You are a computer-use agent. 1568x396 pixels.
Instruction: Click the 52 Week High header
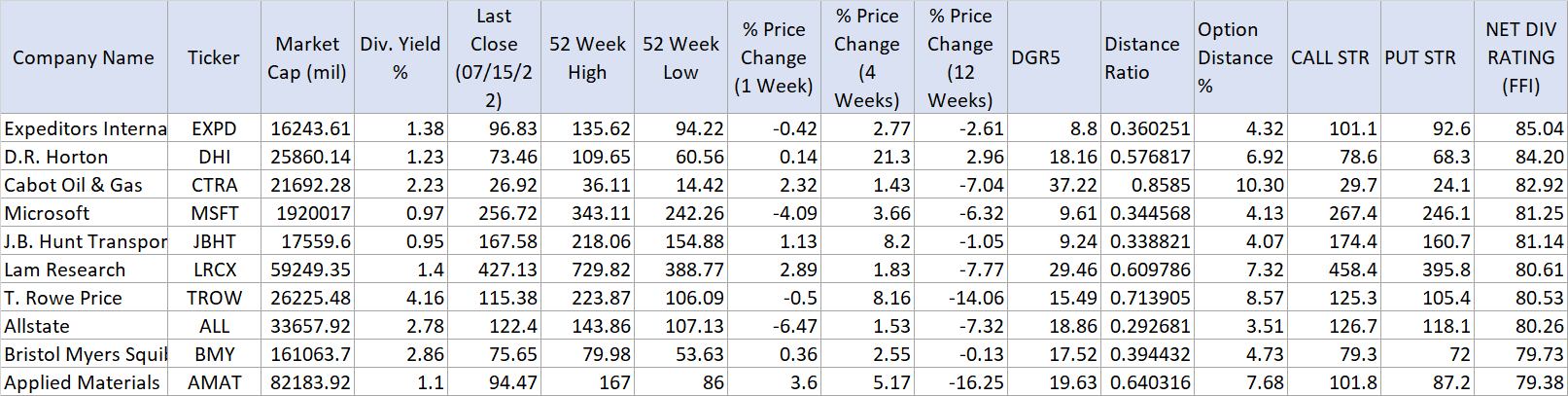(x=587, y=57)
